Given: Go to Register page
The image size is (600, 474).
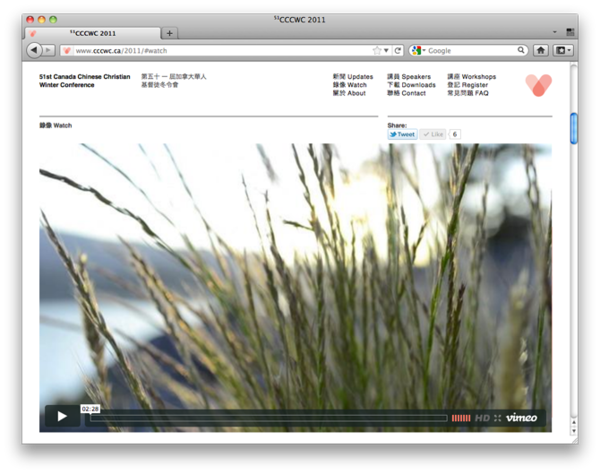Looking at the screenshot, I should pyautogui.click(x=468, y=85).
